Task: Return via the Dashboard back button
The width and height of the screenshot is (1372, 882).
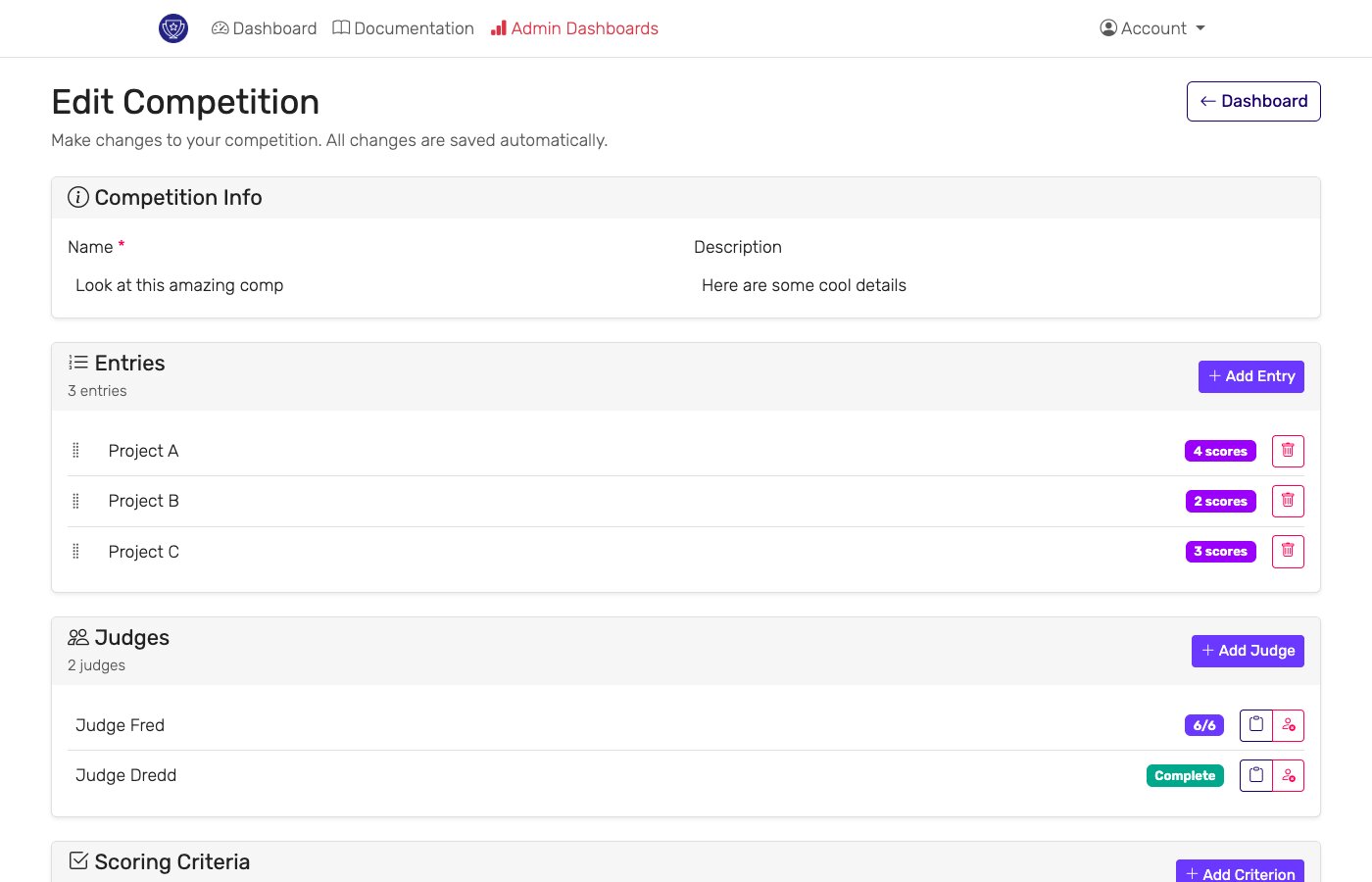Action: pos(1253,101)
